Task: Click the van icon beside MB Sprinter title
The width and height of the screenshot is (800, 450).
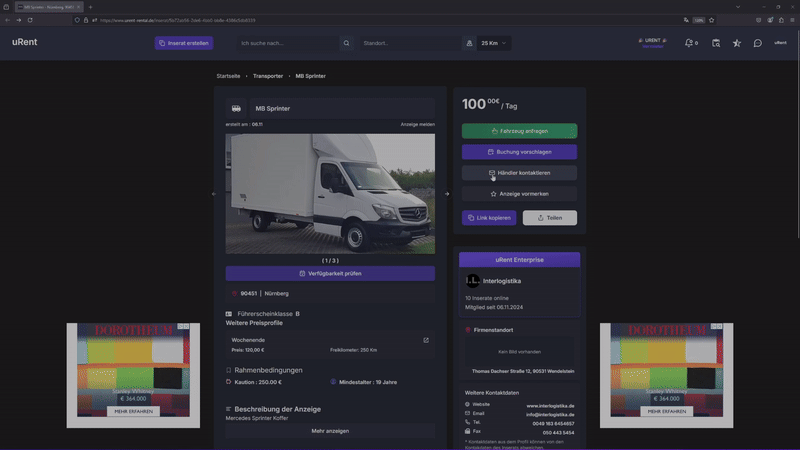Action: (x=236, y=108)
